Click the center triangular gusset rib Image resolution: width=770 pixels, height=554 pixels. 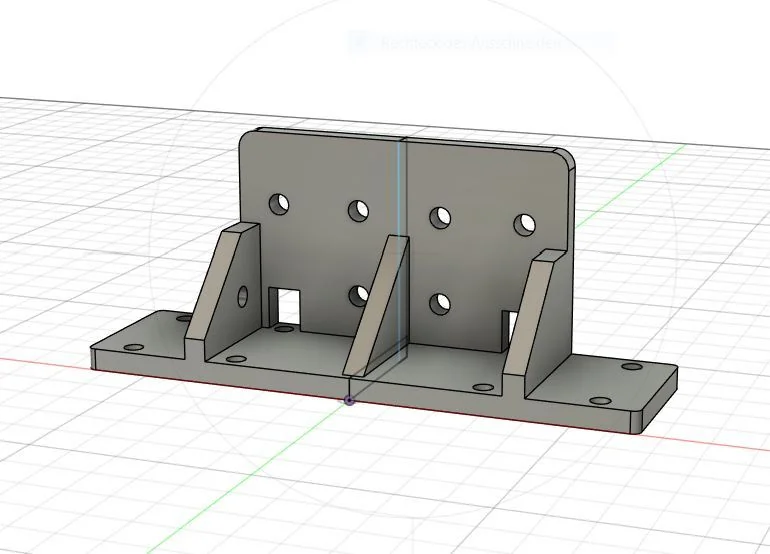[x=377, y=305]
